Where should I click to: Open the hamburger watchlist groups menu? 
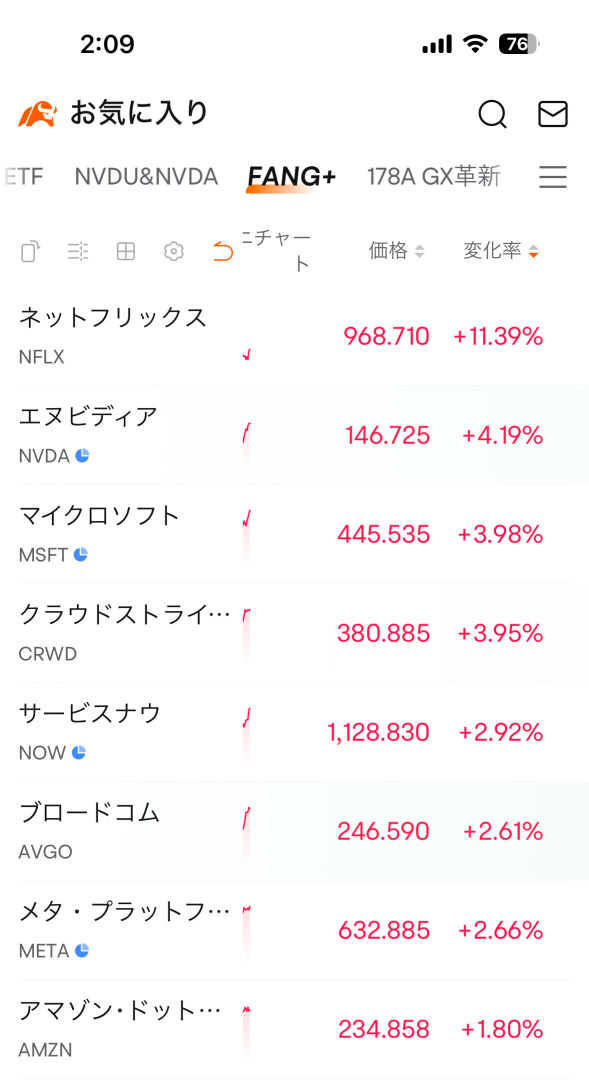pyautogui.click(x=552, y=177)
